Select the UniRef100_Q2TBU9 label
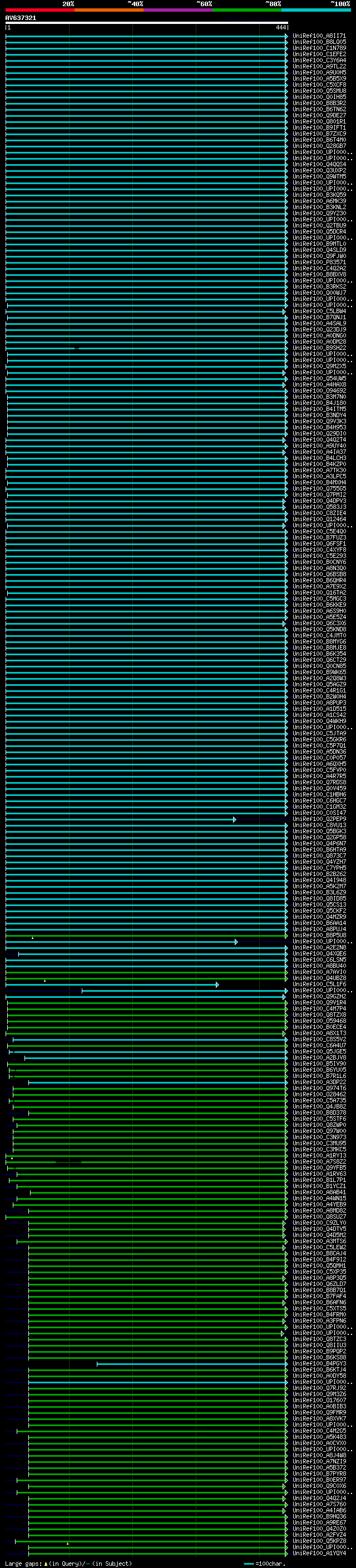This screenshot has width=356, height=1568. pos(319,225)
